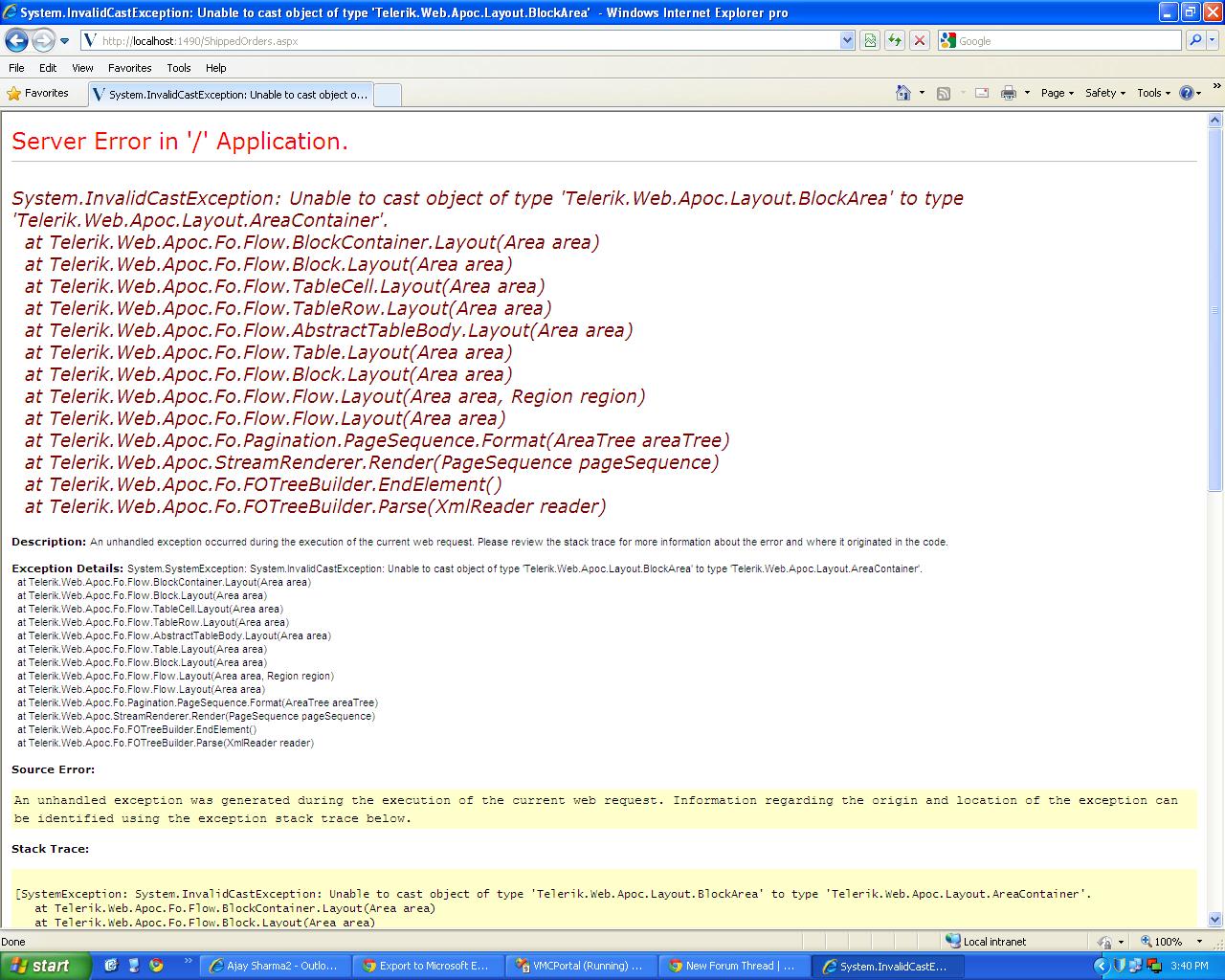This screenshot has width=1225, height=980.
Task: Open the Favorites menu
Action: 129,68
